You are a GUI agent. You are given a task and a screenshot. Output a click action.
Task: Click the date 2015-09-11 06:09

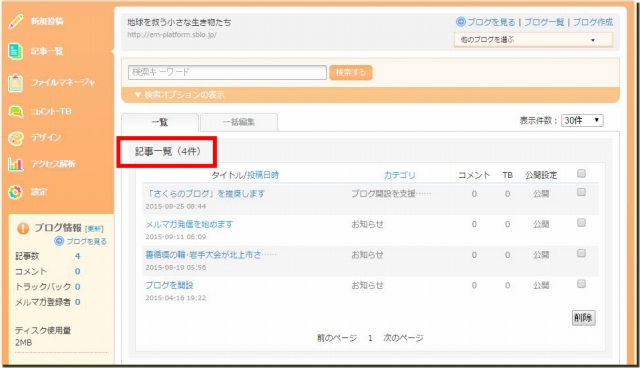[176, 237]
